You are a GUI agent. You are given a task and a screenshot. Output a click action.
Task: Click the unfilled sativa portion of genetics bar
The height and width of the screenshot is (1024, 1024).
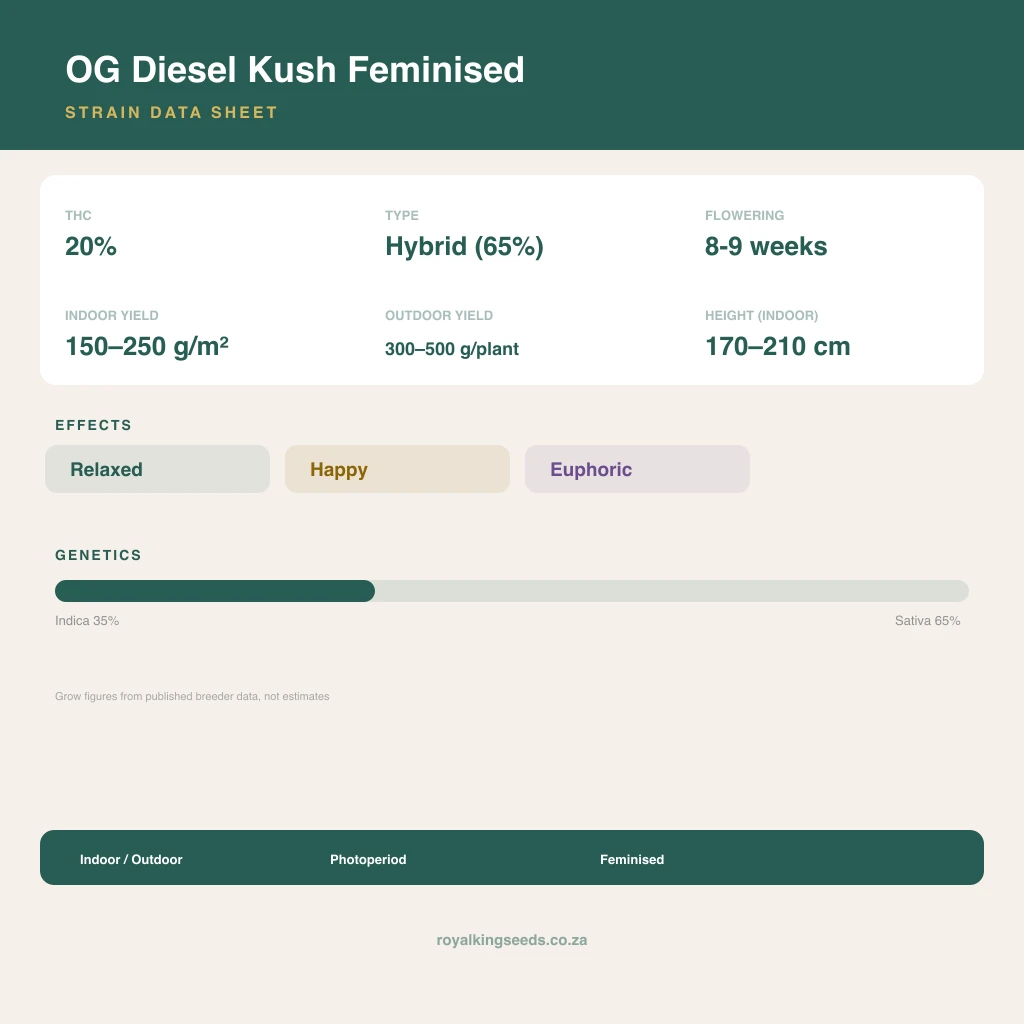[672, 591]
